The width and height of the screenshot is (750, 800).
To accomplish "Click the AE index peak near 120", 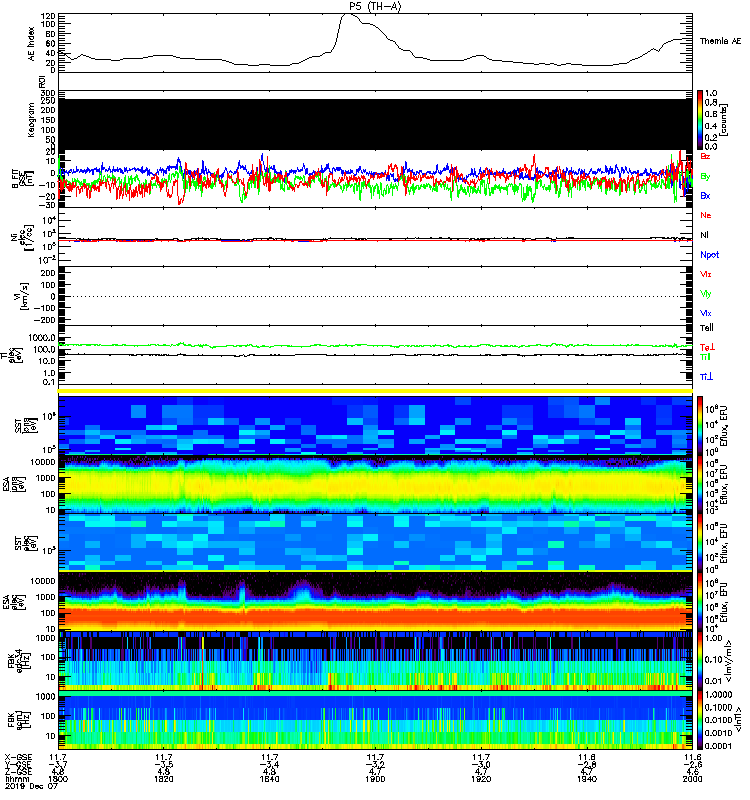I will coord(348,15).
